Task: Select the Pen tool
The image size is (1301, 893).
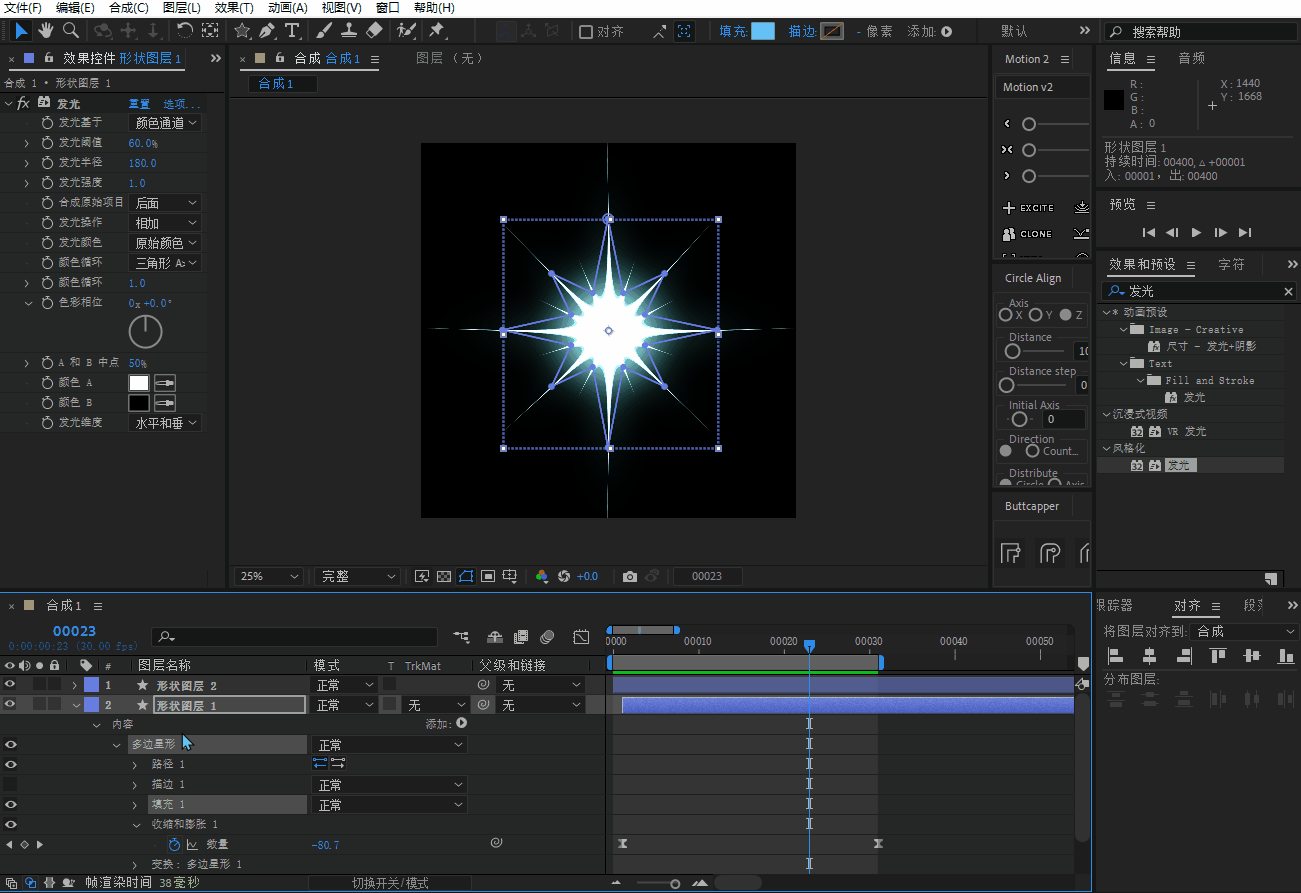Action: click(267, 31)
